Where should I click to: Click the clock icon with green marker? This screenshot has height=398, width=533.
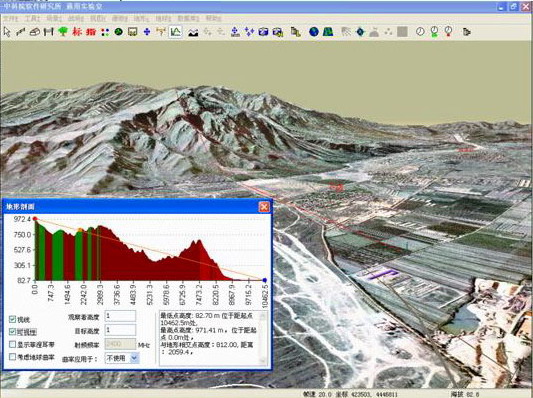pyautogui.click(x=434, y=32)
